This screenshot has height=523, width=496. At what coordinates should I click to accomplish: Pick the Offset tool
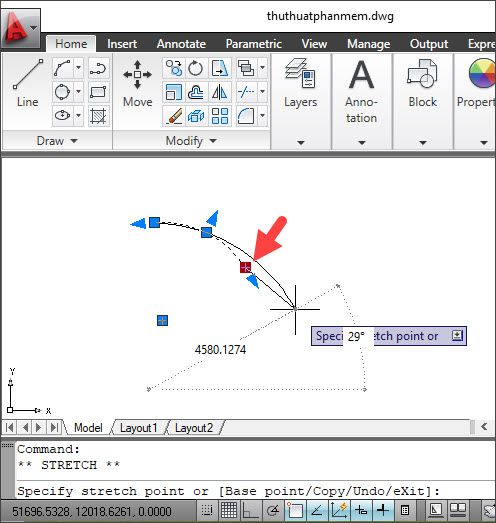tap(196, 92)
